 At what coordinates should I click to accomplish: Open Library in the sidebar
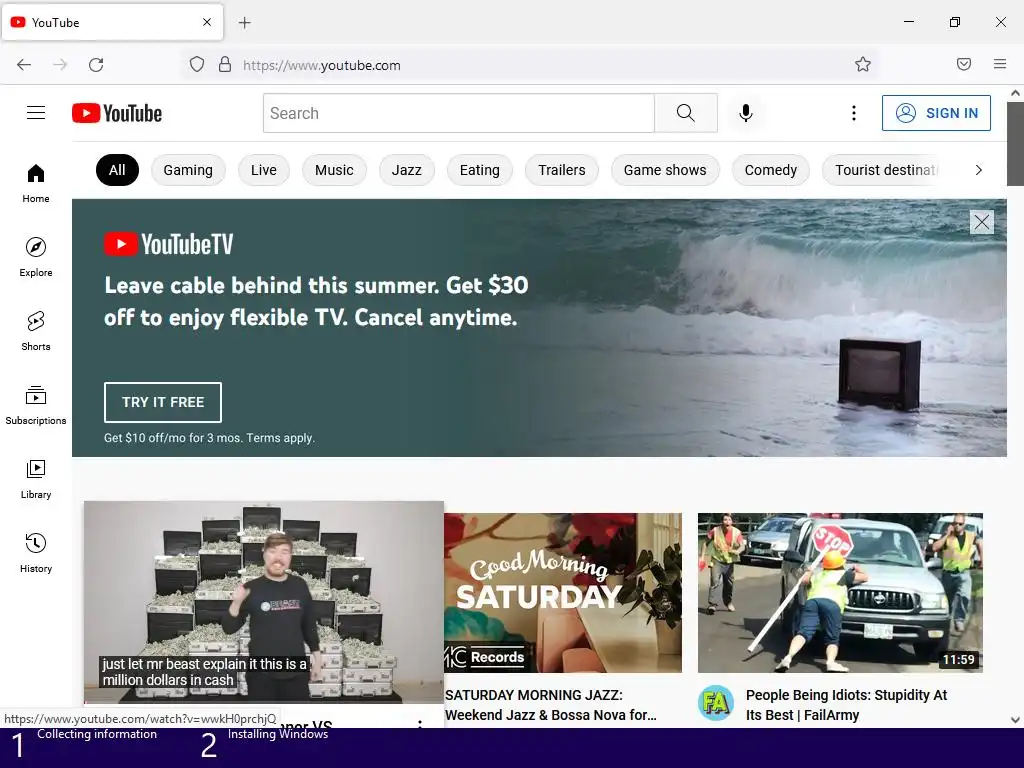pos(36,479)
